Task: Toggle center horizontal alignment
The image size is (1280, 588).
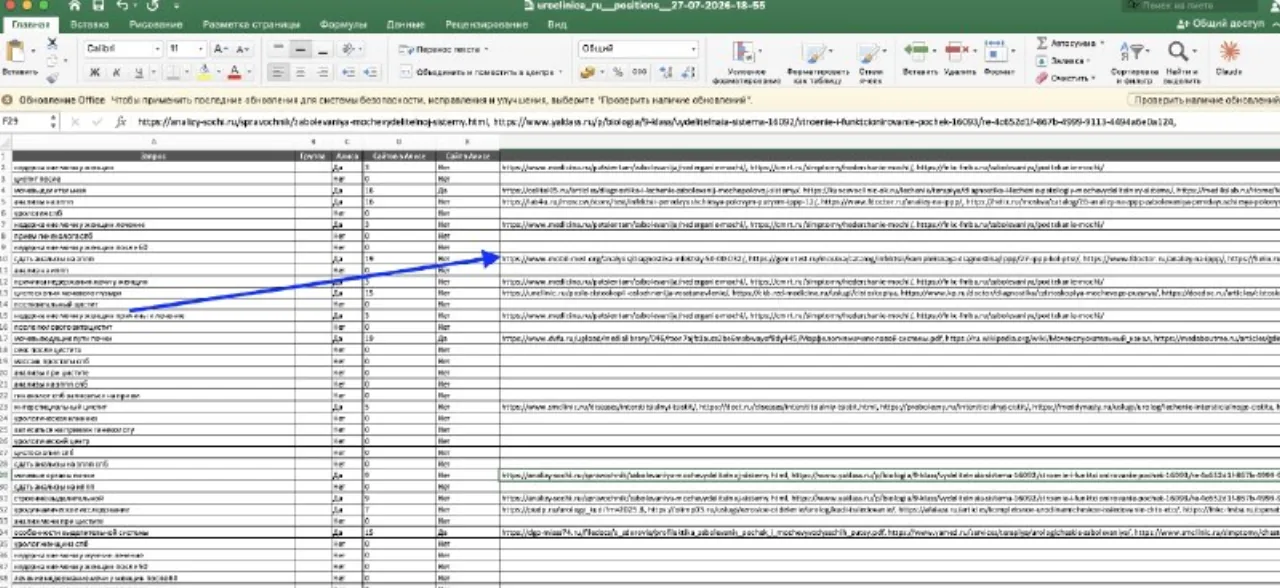Action: [x=300, y=72]
